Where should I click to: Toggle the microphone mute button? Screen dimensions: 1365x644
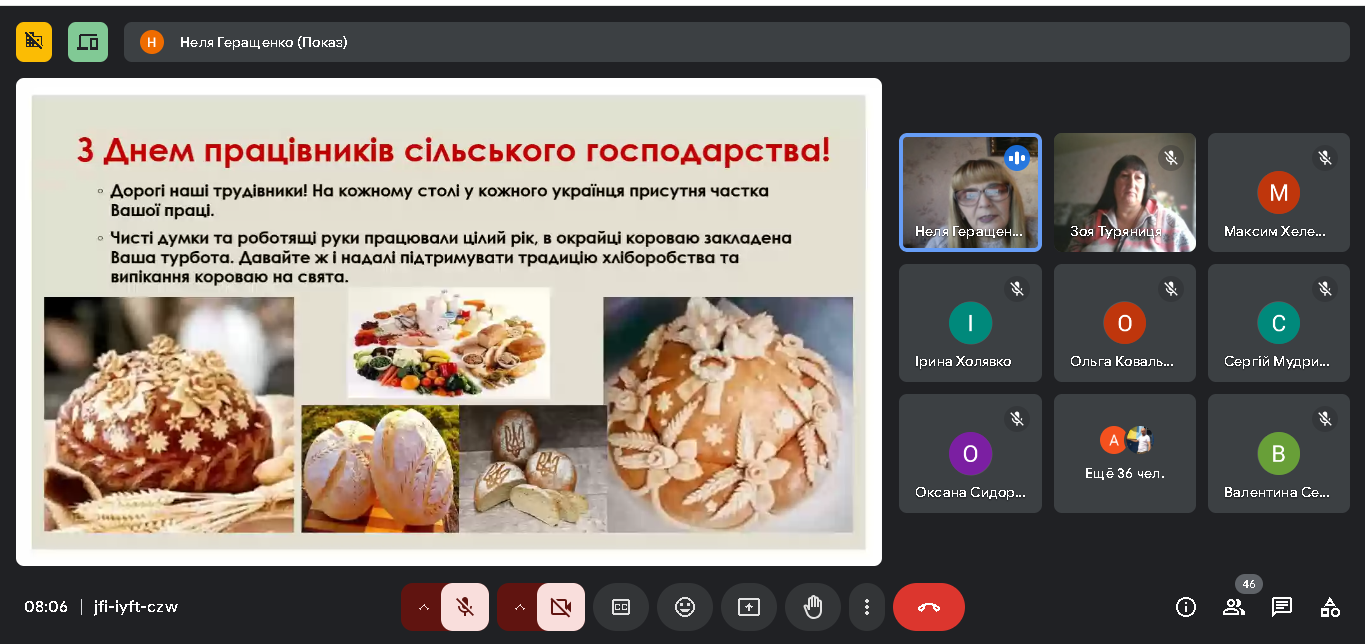tap(465, 607)
